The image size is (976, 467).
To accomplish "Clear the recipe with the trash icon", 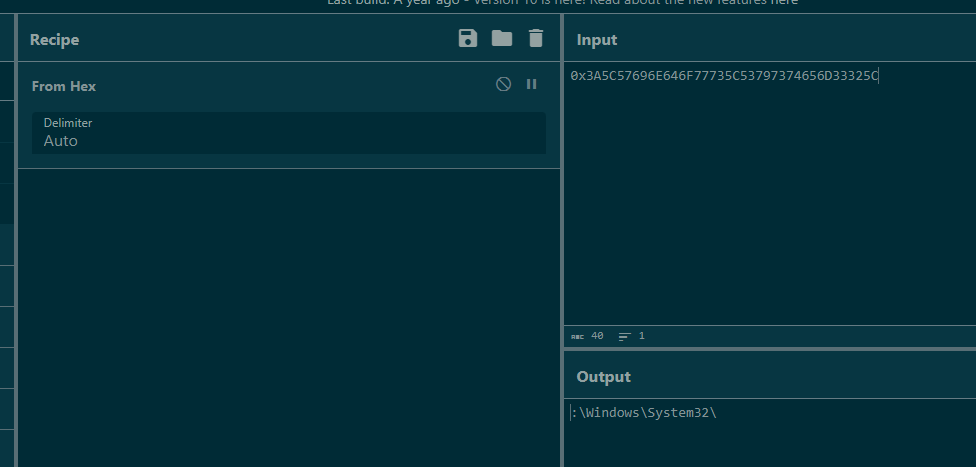I will [536, 39].
